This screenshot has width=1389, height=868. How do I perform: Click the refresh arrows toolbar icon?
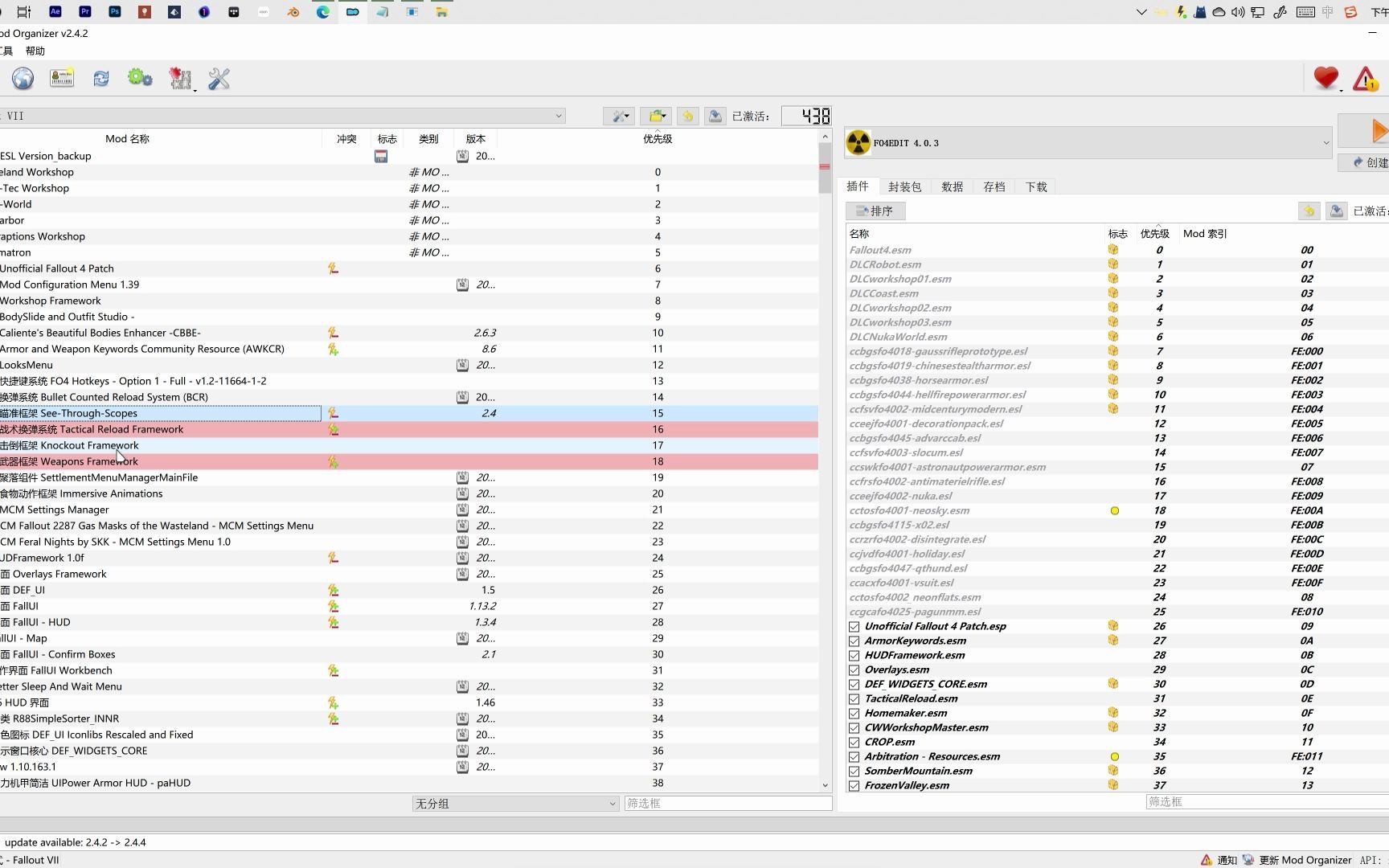(100, 78)
